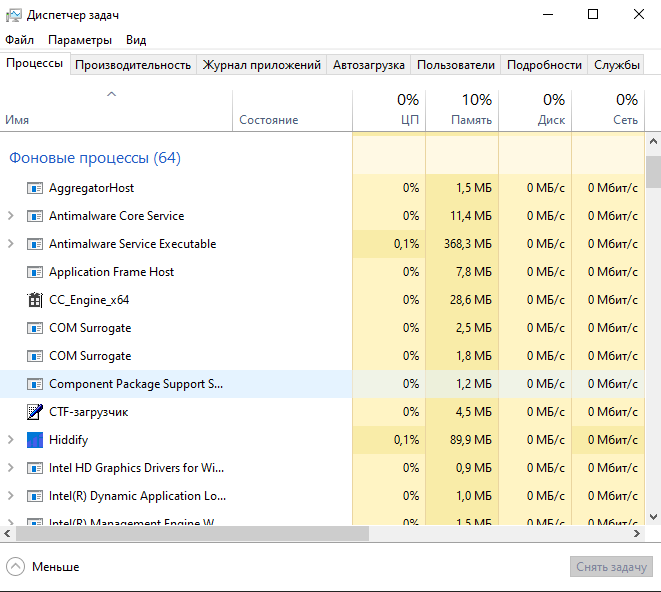Expand the Antimalware Core Service group
The height and width of the screenshot is (592, 661).
[11, 216]
